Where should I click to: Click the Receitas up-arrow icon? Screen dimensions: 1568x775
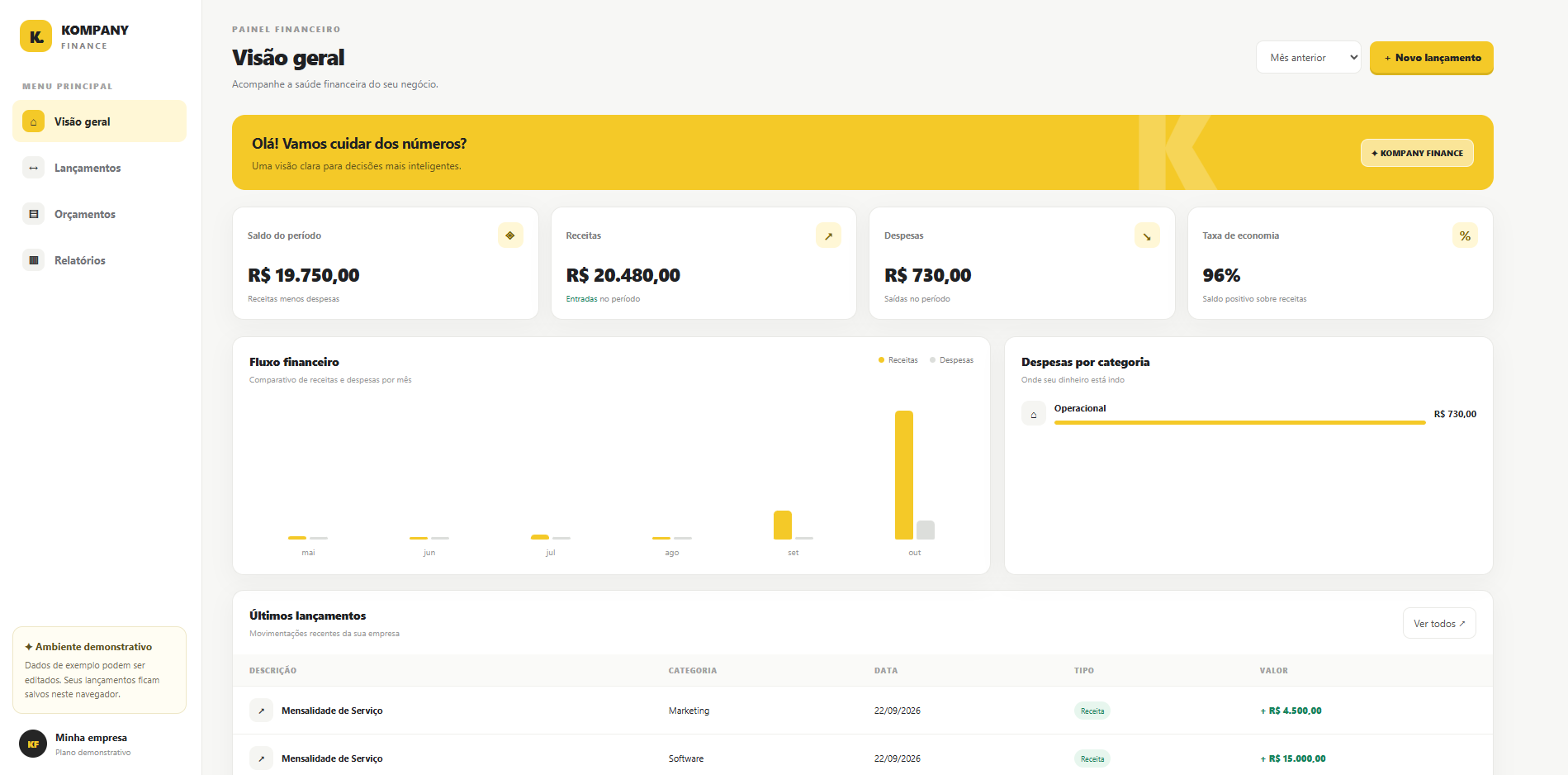(828, 235)
